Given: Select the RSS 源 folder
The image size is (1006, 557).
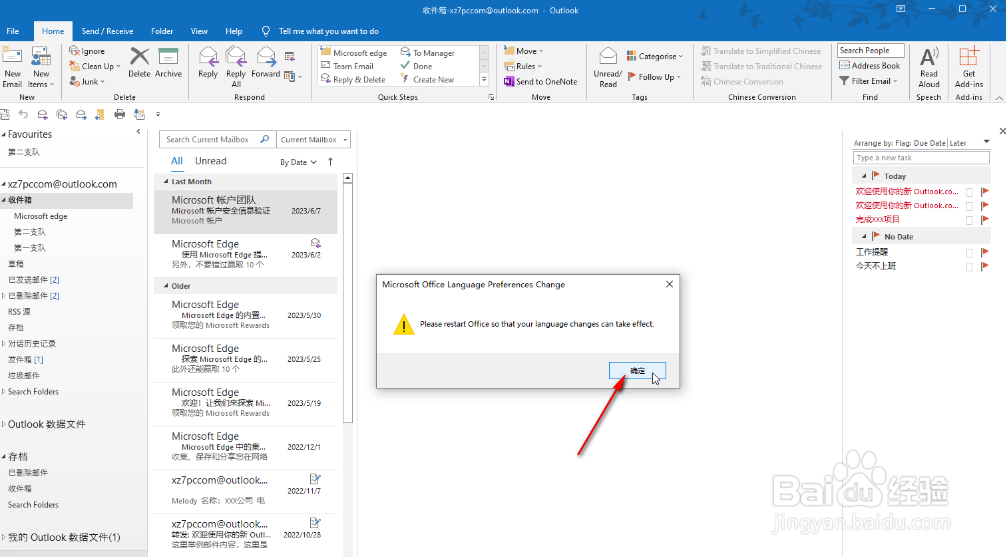Looking at the screenshot, I should pyautogui.click(x=19, y=312).
